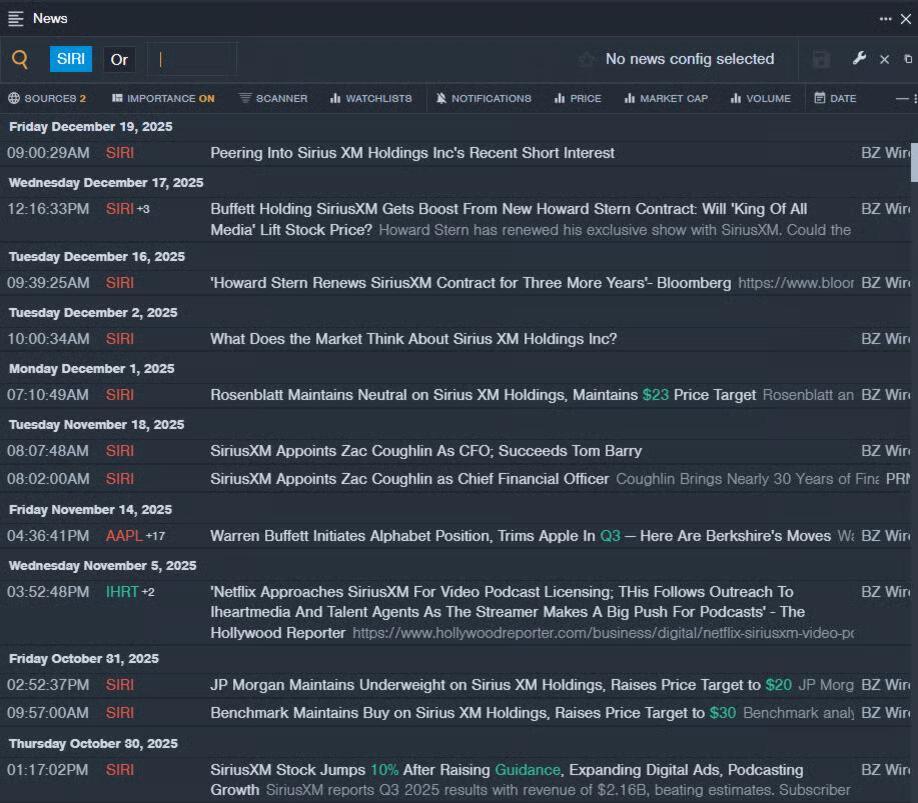Select the Date filter option
Screen dimensions: 918x803
[x=835, y=98]
